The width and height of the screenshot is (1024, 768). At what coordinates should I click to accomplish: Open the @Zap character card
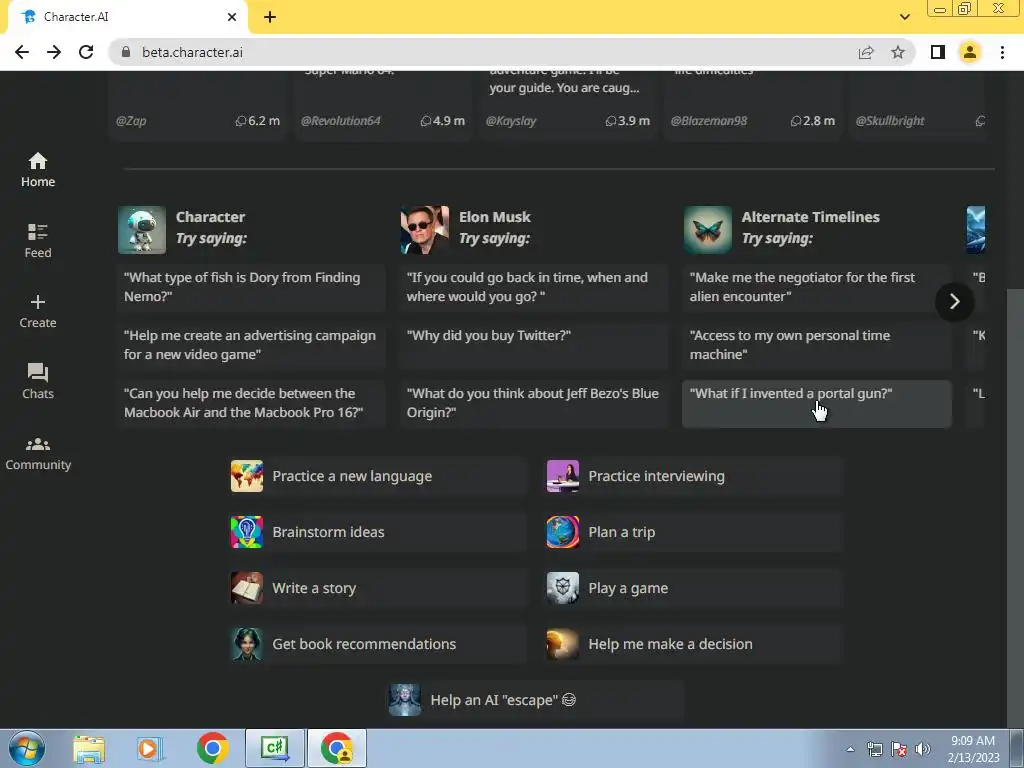pos(199,104)
